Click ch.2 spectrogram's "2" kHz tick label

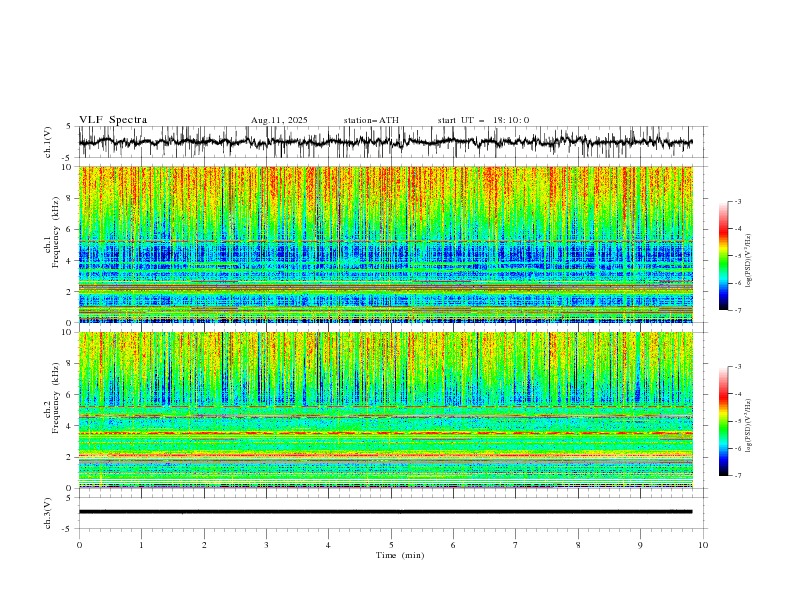tap(71, 457)
